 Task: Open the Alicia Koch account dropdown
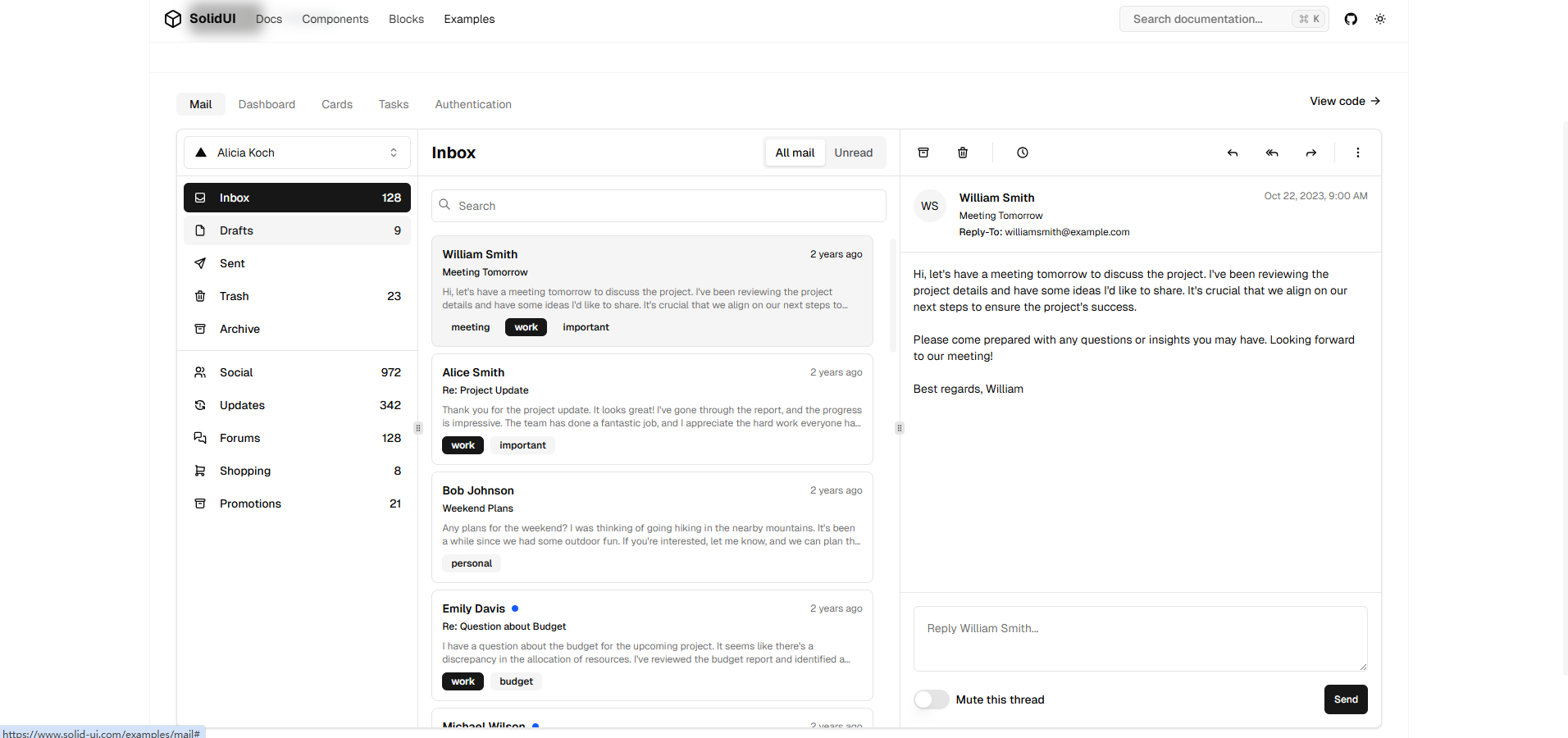pos(297,153)
